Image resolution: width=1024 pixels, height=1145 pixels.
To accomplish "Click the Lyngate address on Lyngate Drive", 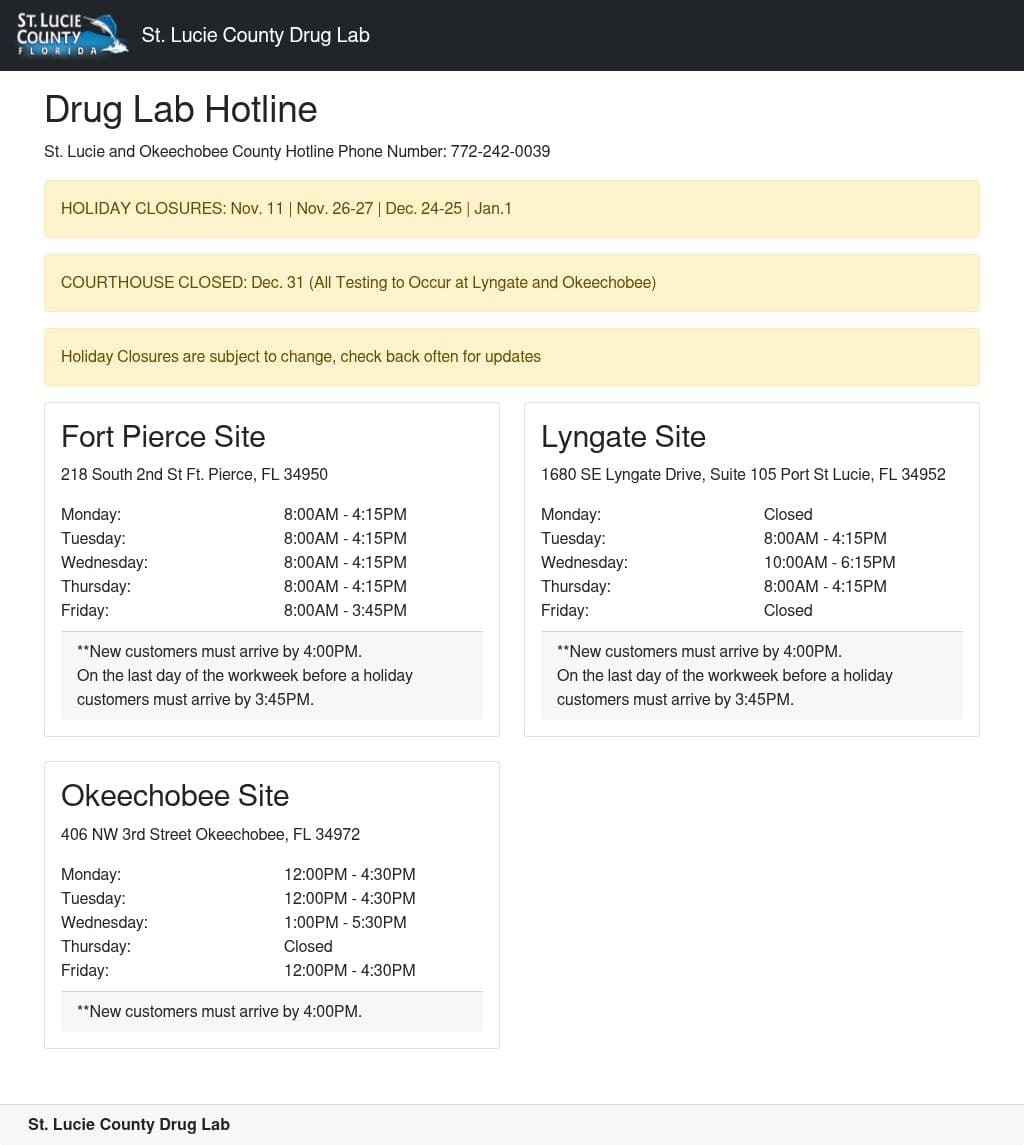I will 743,475.
